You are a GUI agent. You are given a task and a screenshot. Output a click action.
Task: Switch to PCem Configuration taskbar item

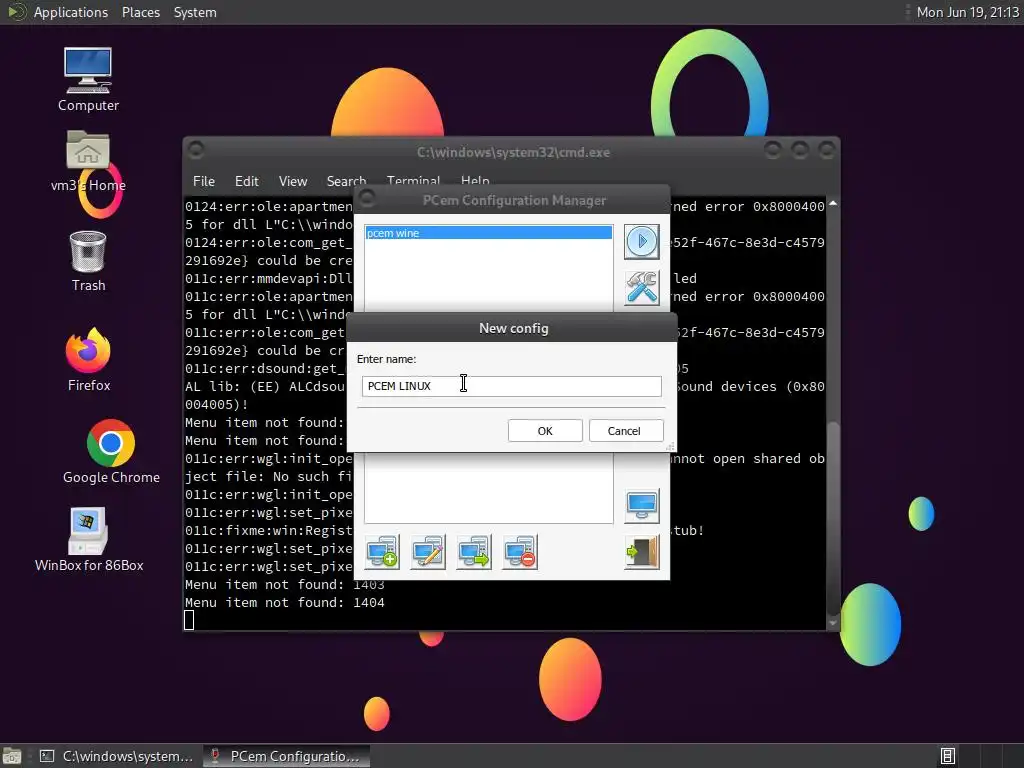point(286,756)
